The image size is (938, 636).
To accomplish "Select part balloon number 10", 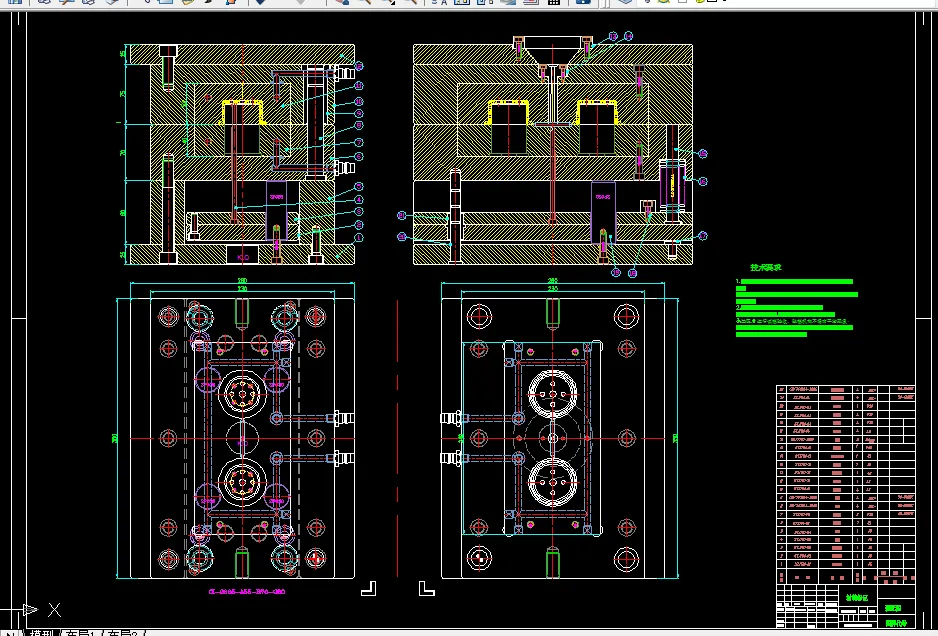I will click(359, 102).
